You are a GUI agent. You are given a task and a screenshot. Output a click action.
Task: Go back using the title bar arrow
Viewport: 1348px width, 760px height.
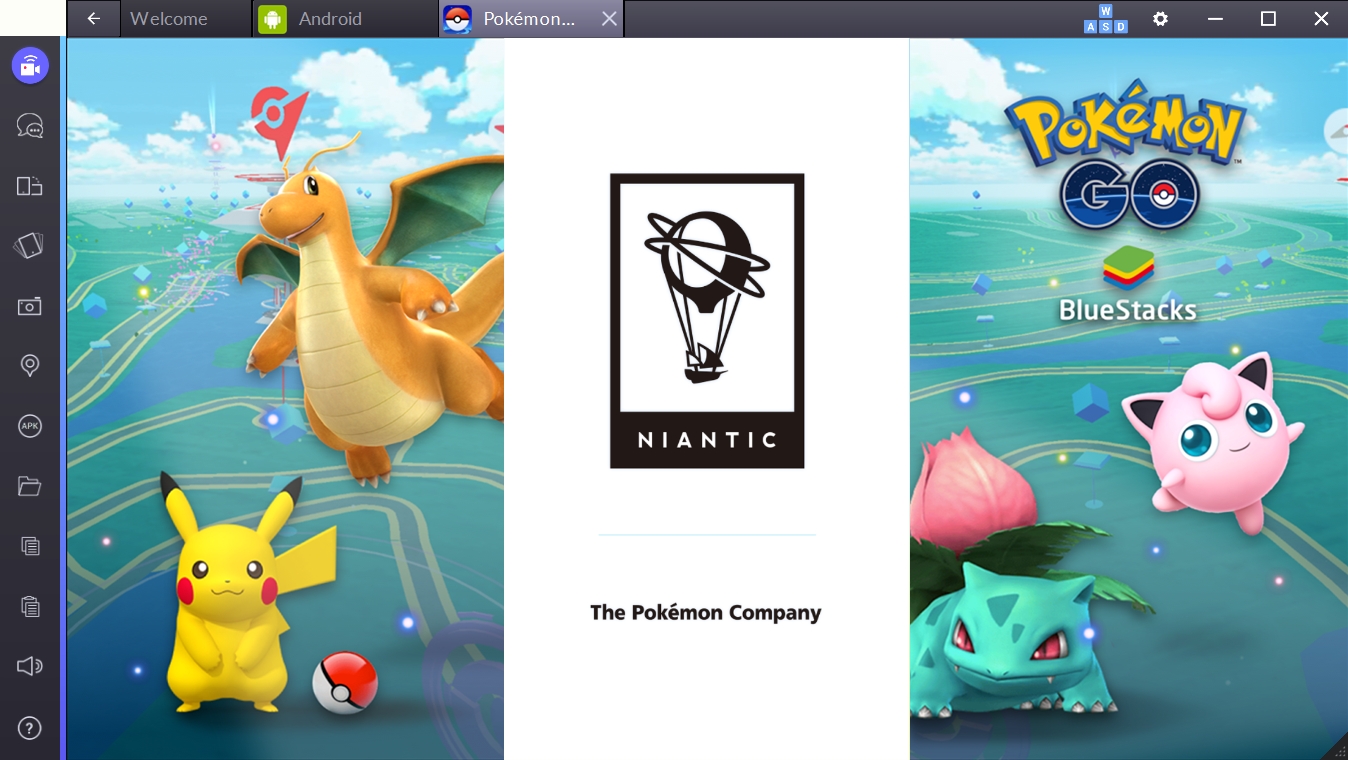[94, 19]
